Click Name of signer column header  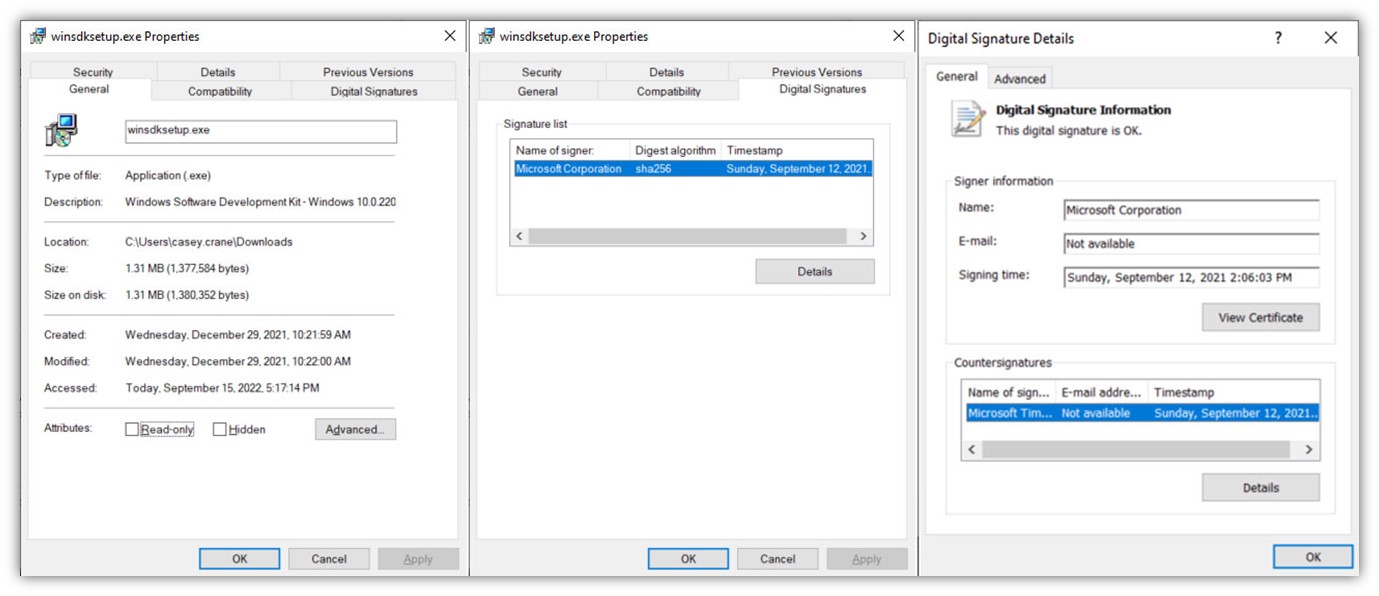click(570, 150)
